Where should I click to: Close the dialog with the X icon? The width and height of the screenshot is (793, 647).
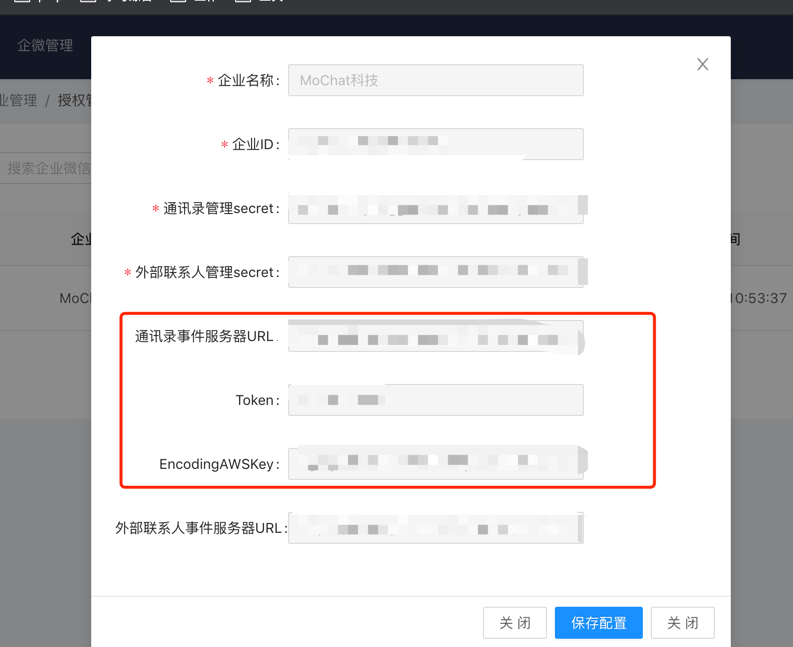click(x=702, y=64)
